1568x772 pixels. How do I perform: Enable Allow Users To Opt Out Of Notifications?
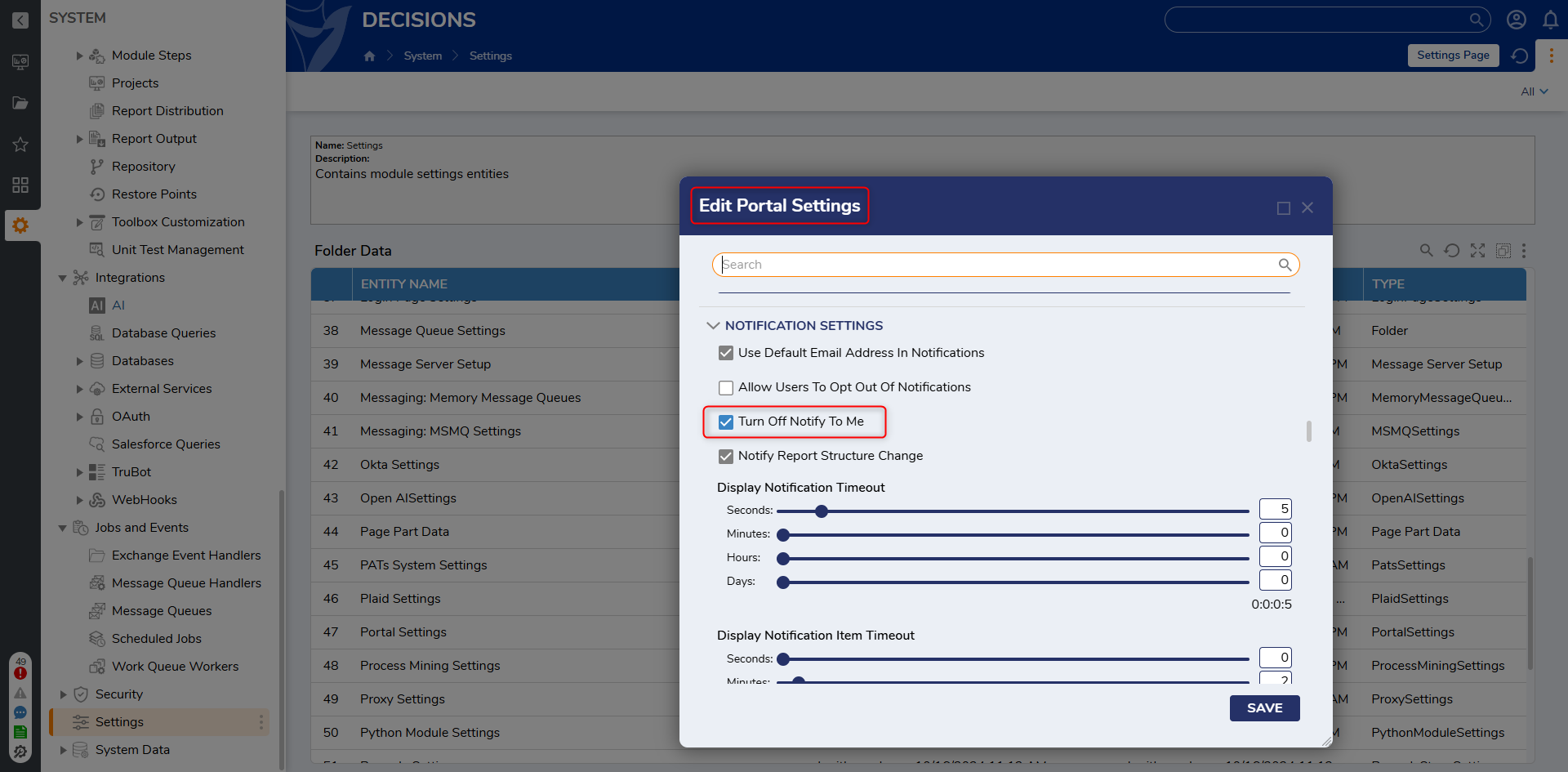[x=725, y=387]
